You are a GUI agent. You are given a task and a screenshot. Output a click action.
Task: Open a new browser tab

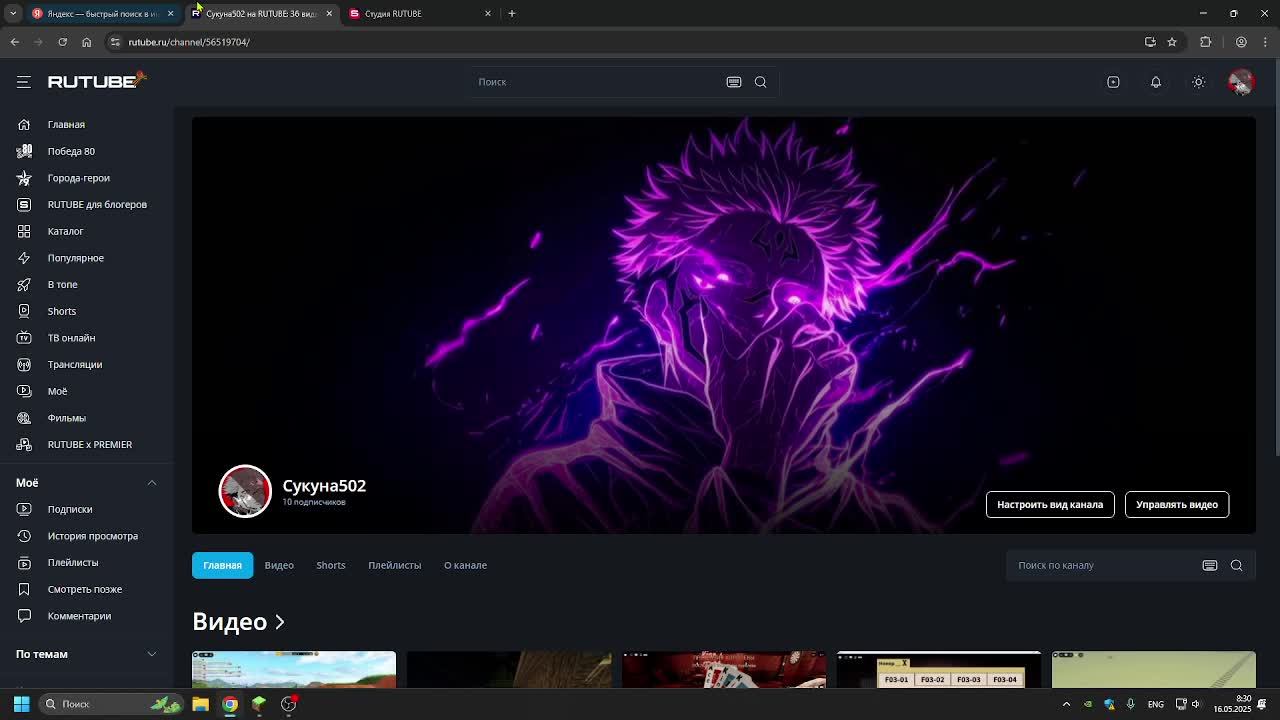coord(512,13)
